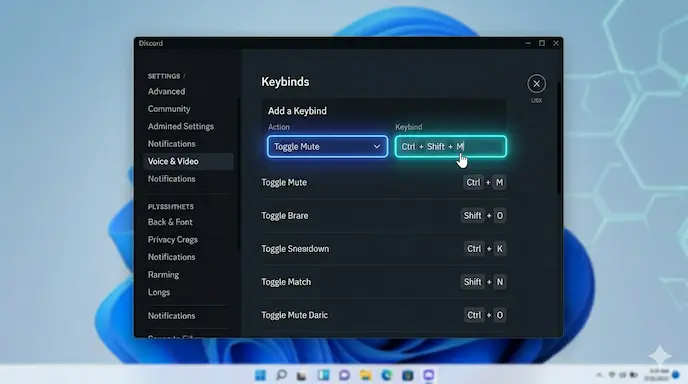Open Notifications directly below Longs
688x384 pixels.
coord(171,316)
